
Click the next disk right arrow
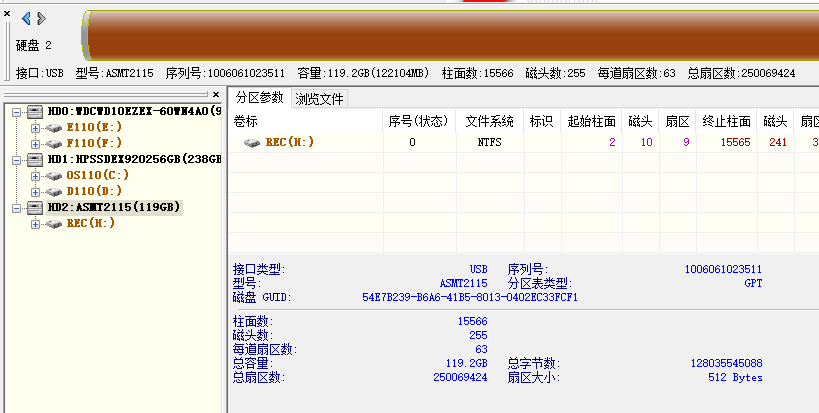click(x=40, y=18)
